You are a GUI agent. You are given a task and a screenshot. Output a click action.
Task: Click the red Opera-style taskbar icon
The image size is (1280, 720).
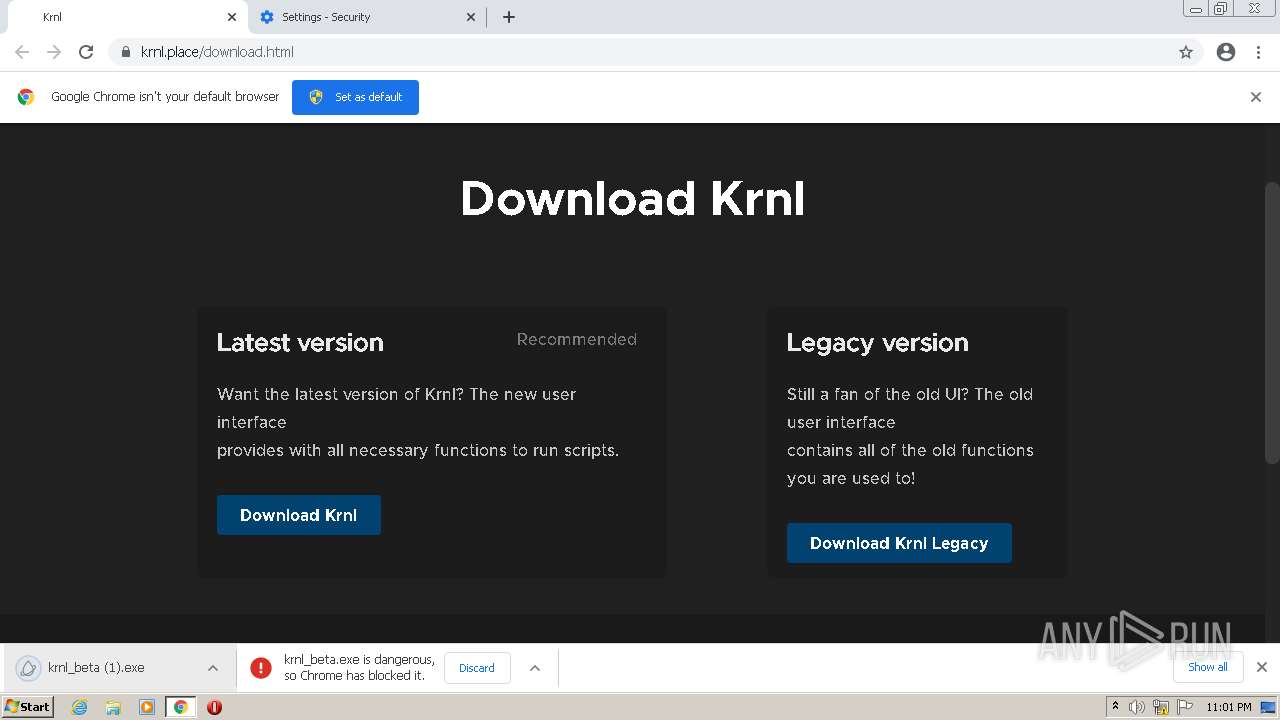click(214, 707)
